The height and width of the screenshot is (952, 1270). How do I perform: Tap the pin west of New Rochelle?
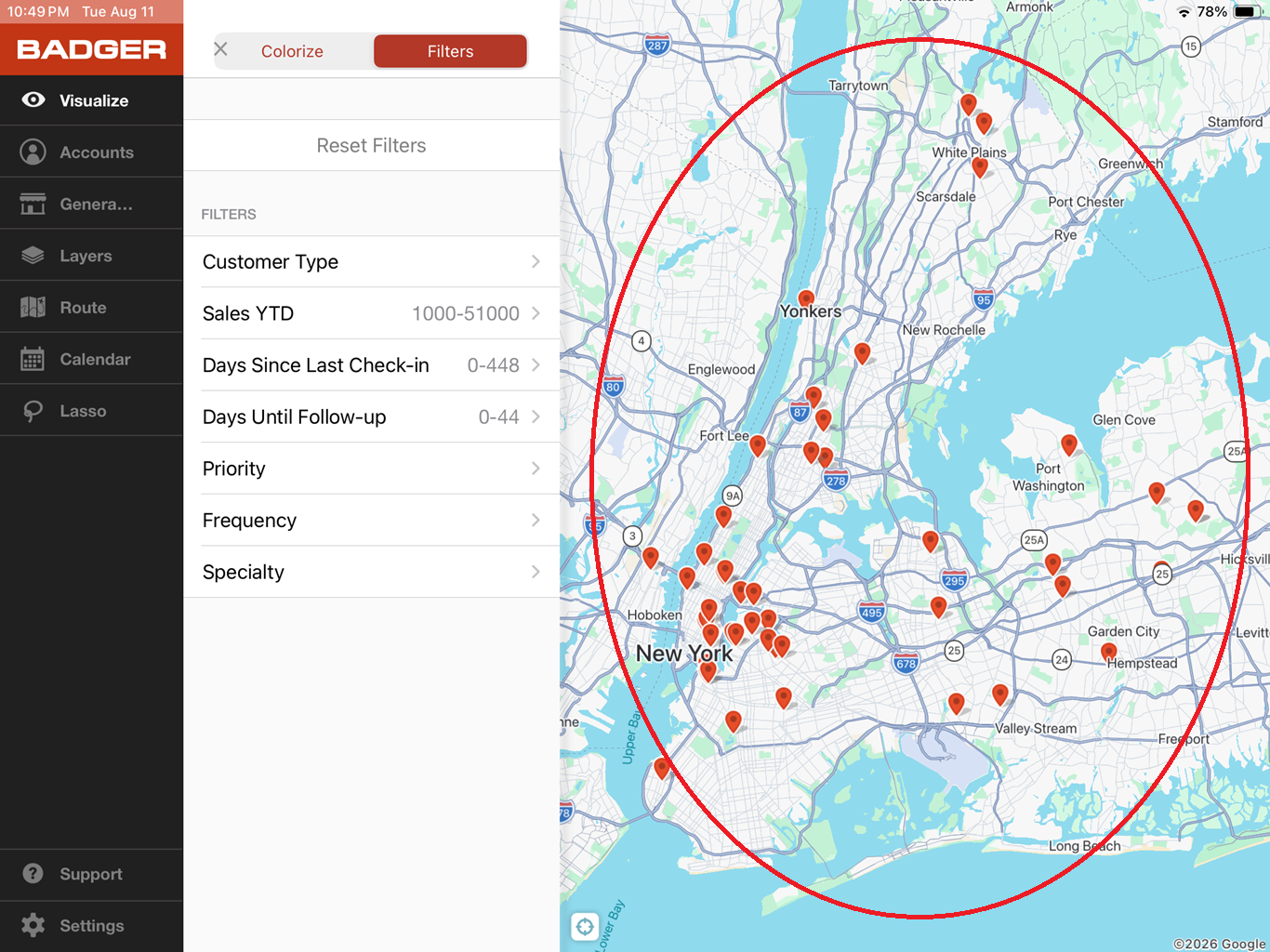862,353
